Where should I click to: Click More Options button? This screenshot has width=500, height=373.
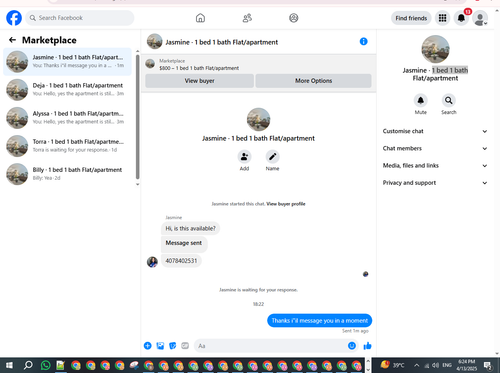[313, 81]
